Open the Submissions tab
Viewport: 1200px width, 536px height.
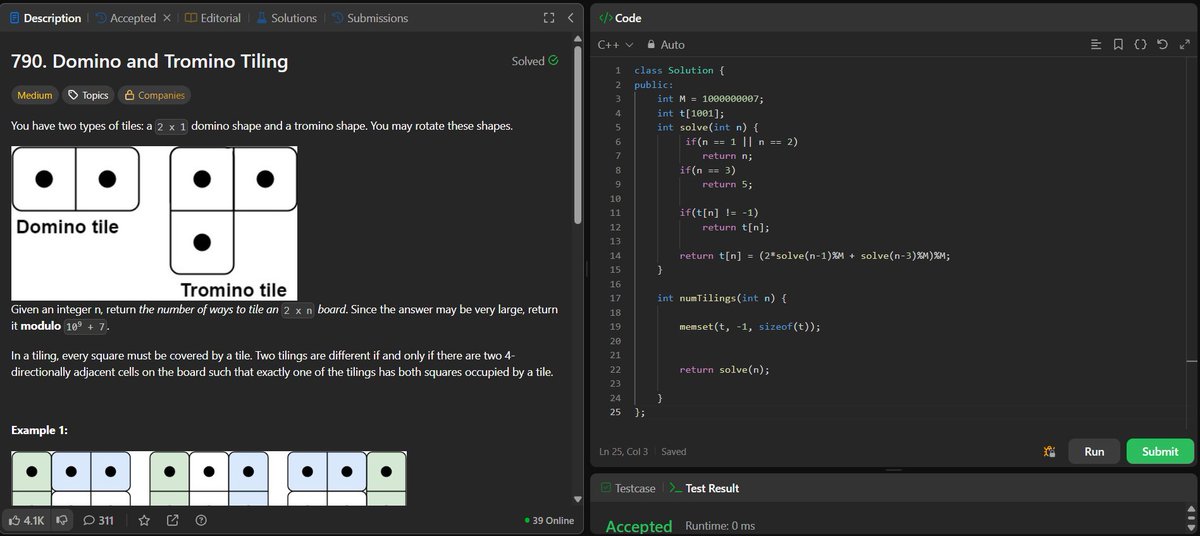[x=369, y=18]
